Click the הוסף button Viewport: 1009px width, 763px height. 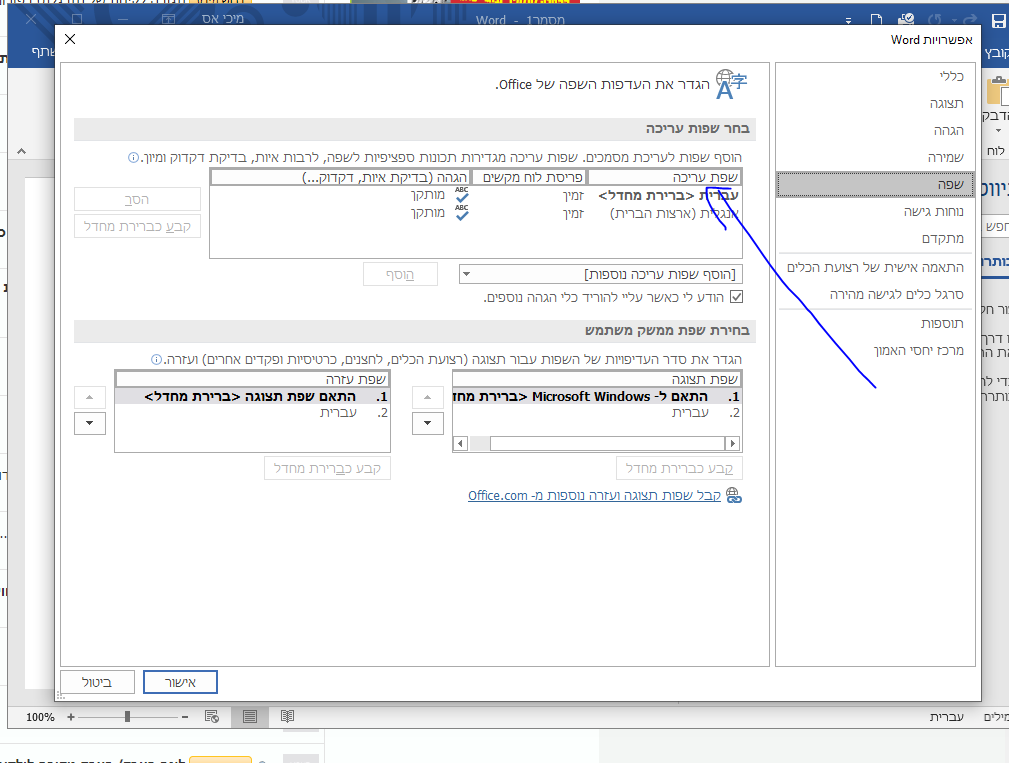(400, 275)
